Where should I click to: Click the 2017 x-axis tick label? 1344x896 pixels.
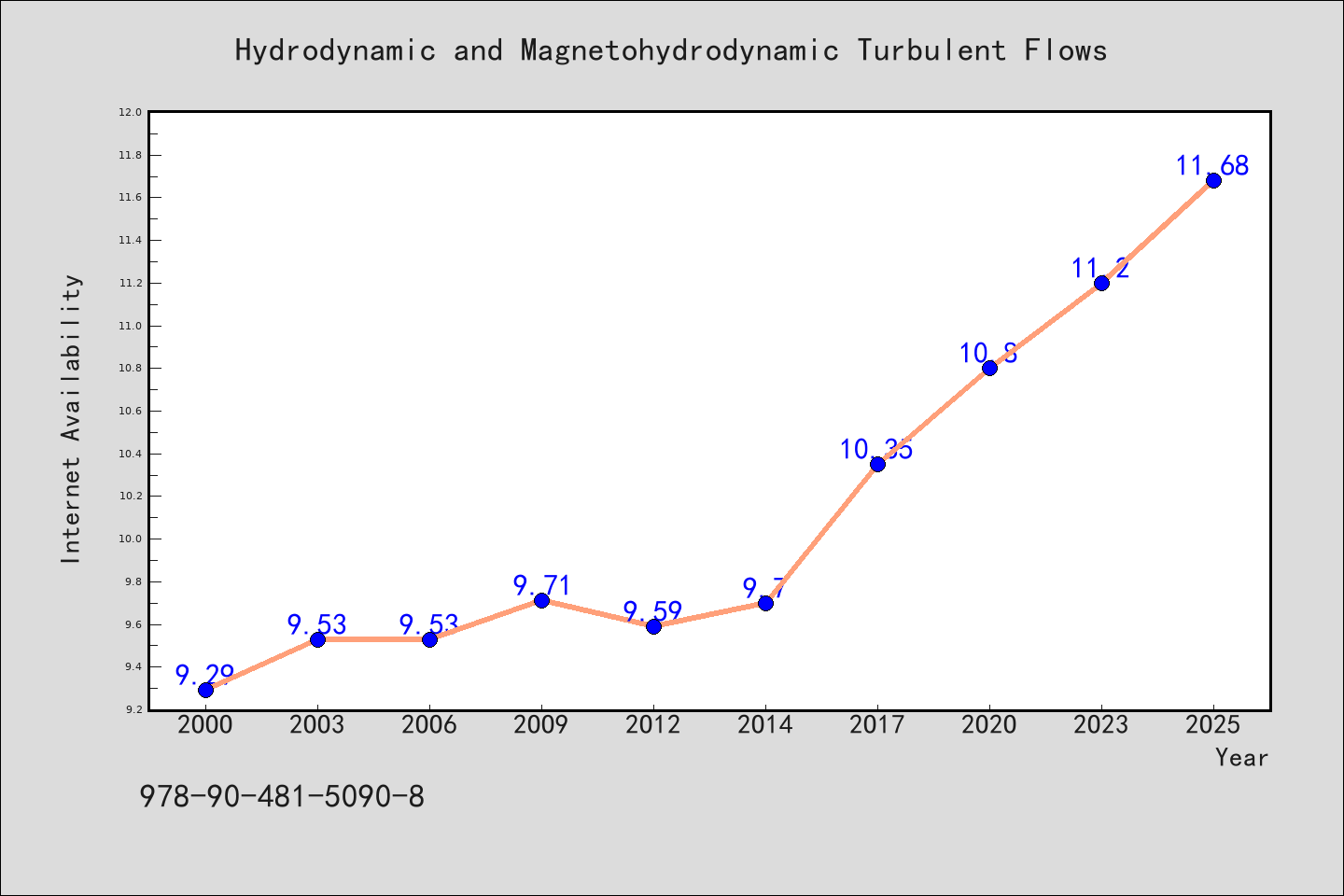point(877,724)
